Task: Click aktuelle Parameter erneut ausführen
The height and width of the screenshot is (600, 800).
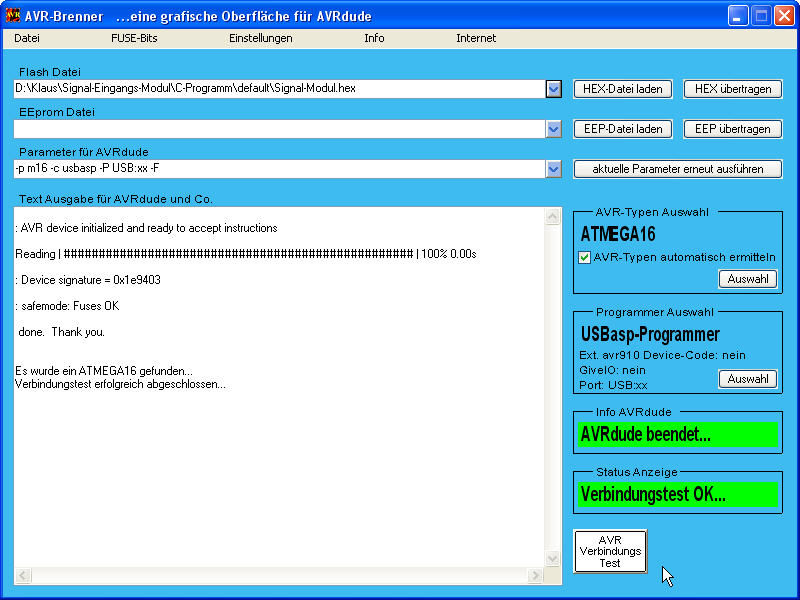Action: point(678,169)
